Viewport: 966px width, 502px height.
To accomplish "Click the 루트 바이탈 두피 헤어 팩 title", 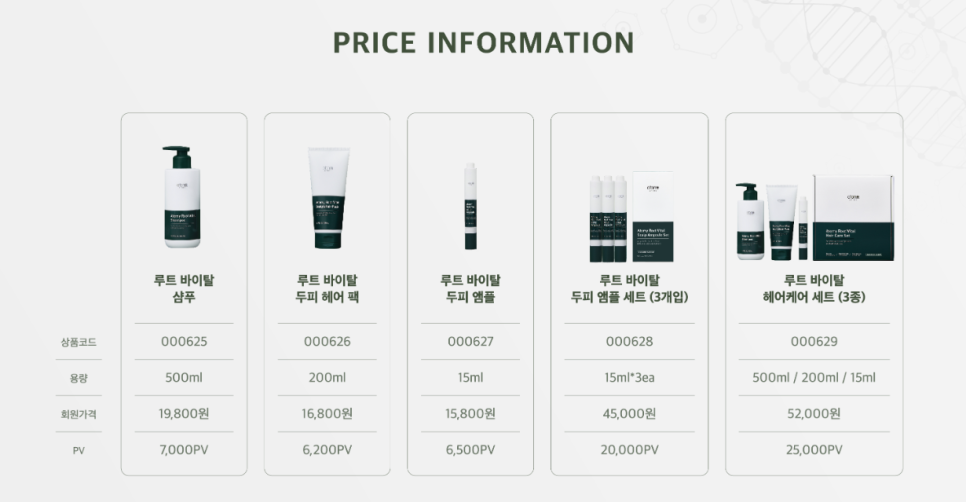I will pyautogui.click(x=327, y=288).
